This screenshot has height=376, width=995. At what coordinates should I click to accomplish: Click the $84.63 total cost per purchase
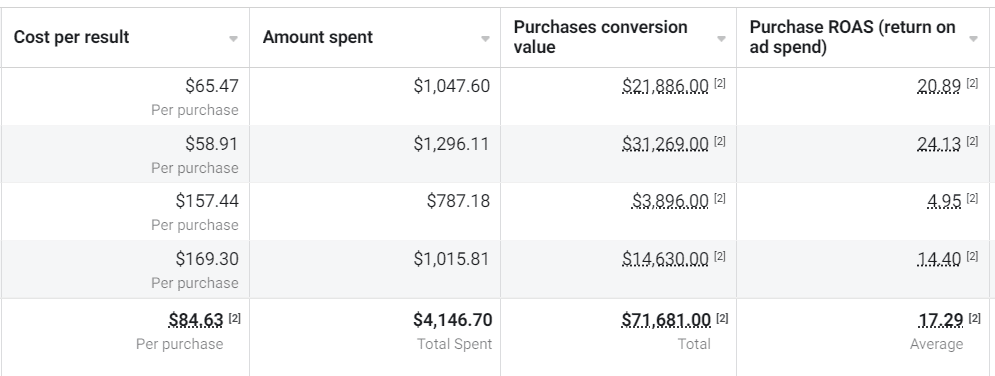196,320
